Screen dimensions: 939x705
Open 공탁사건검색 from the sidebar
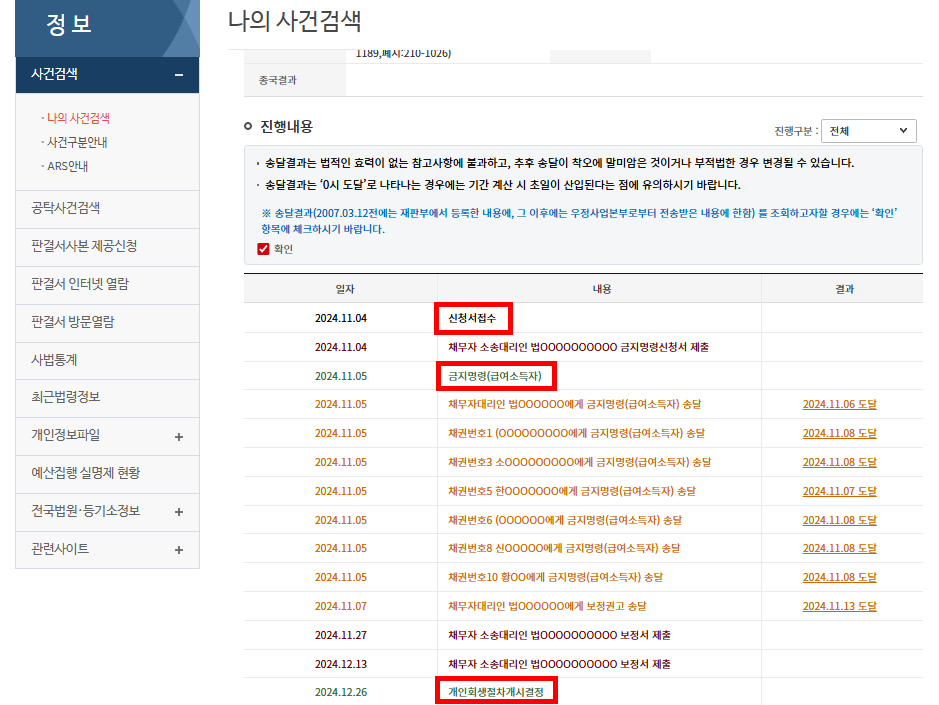click(66, 208)
